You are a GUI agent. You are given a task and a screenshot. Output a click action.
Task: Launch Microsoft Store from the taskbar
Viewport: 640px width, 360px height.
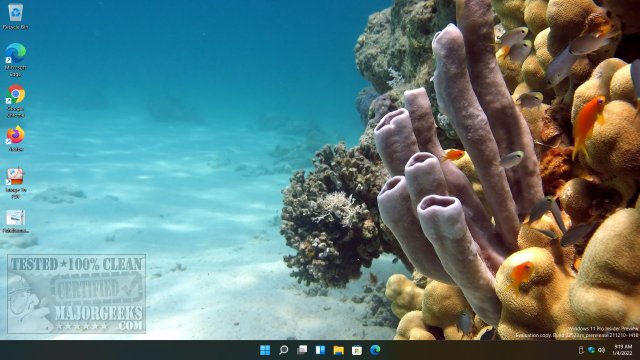[357, 350]
